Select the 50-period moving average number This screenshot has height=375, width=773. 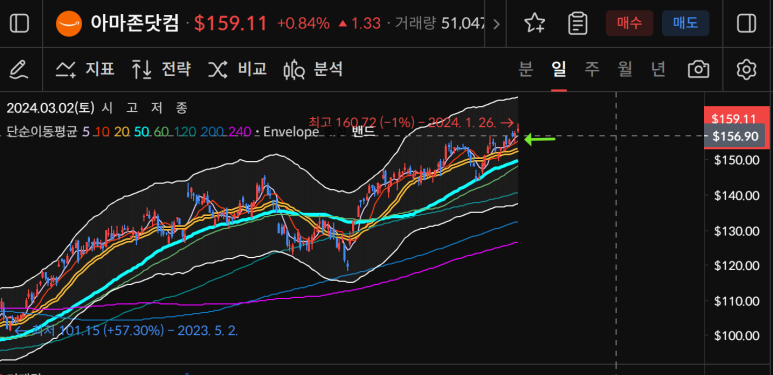[141, 132]
